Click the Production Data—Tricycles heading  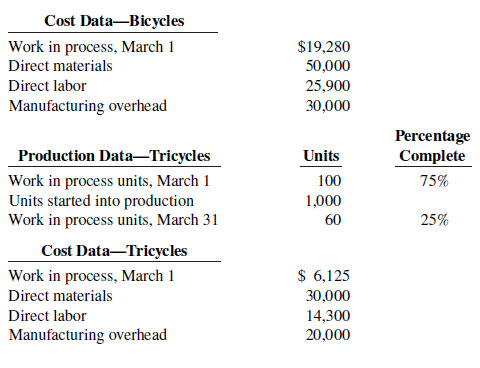click(x=114, y=156)
